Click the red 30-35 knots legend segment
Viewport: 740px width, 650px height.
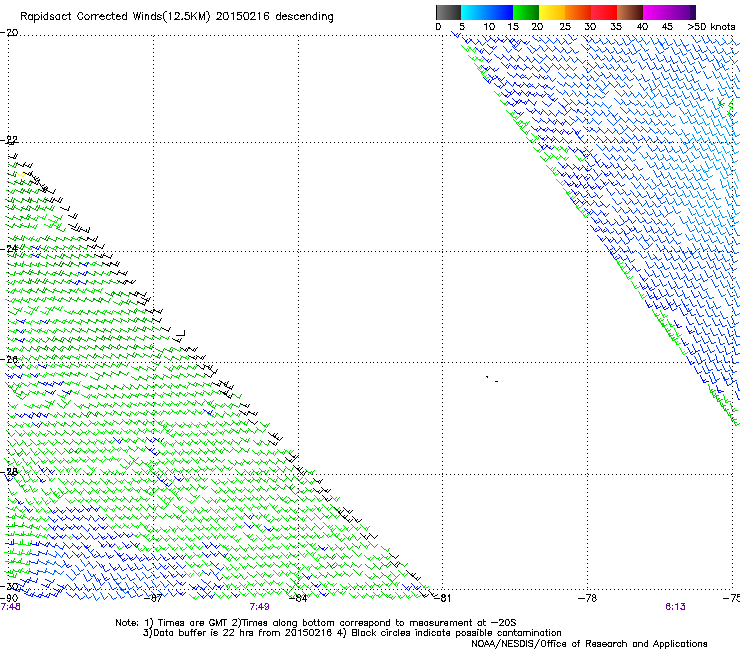point(604,12)
